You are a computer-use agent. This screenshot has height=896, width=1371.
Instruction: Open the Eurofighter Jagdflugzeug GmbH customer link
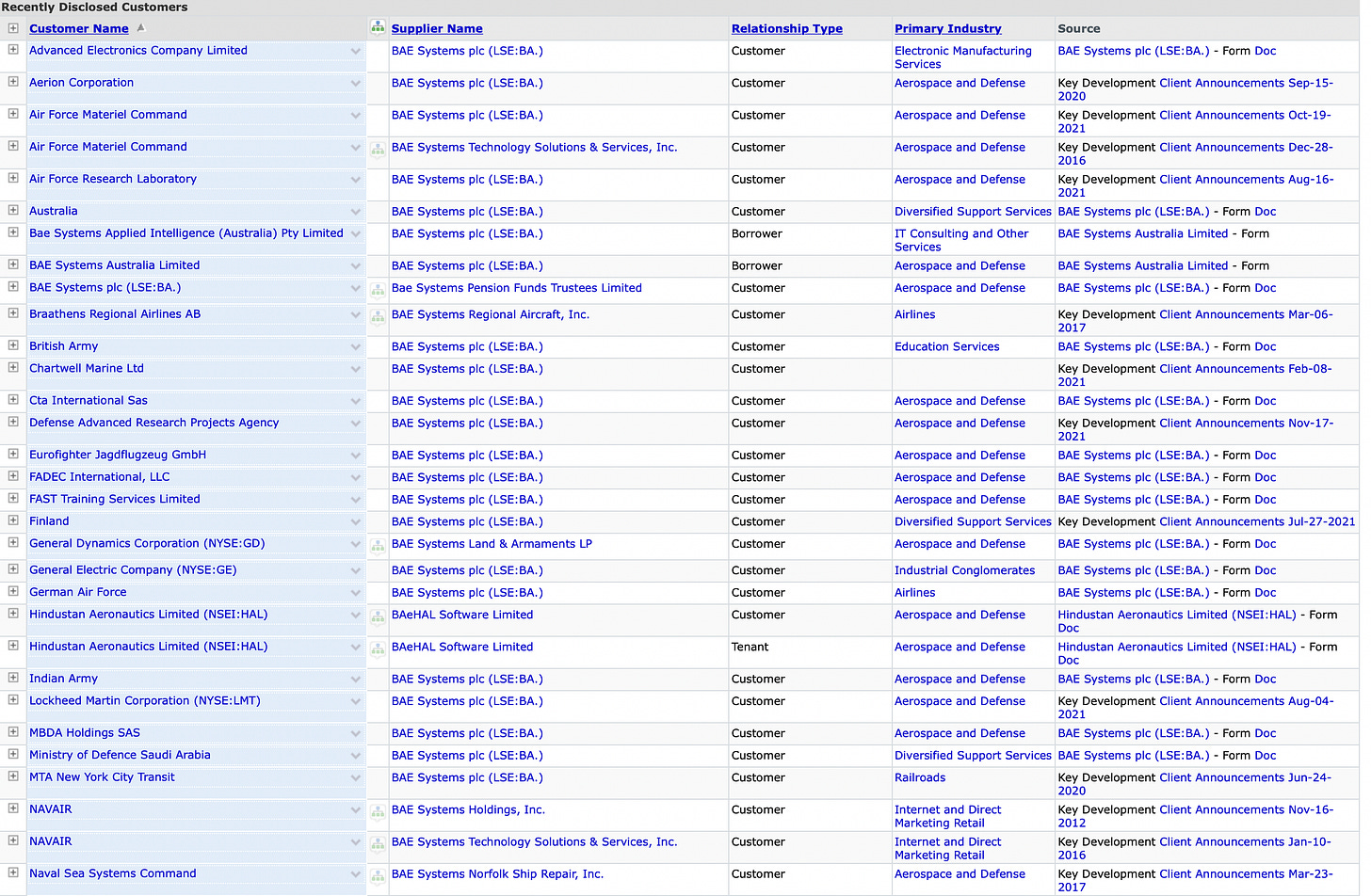tap(118, 455)
